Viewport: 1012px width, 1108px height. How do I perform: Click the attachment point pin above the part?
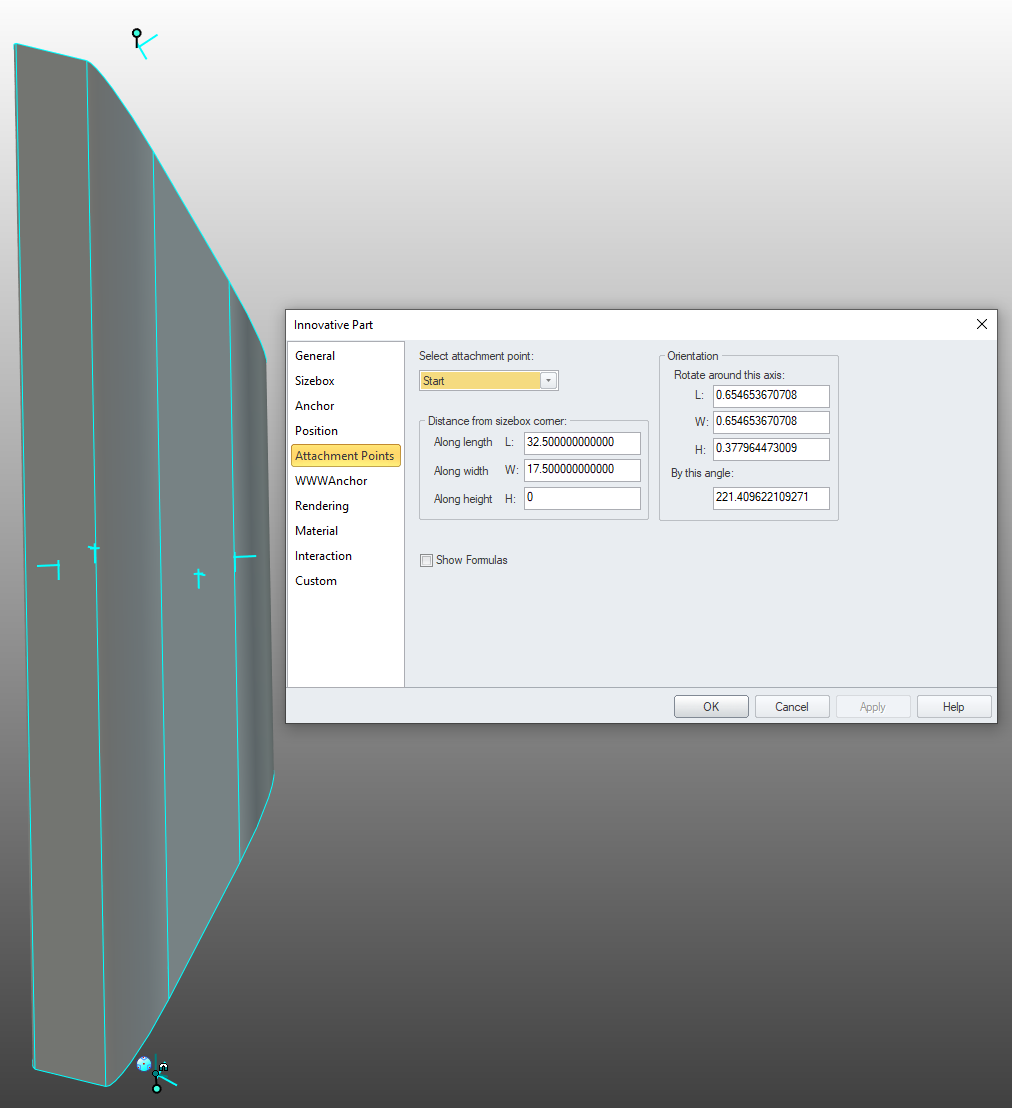click(137, 35)
